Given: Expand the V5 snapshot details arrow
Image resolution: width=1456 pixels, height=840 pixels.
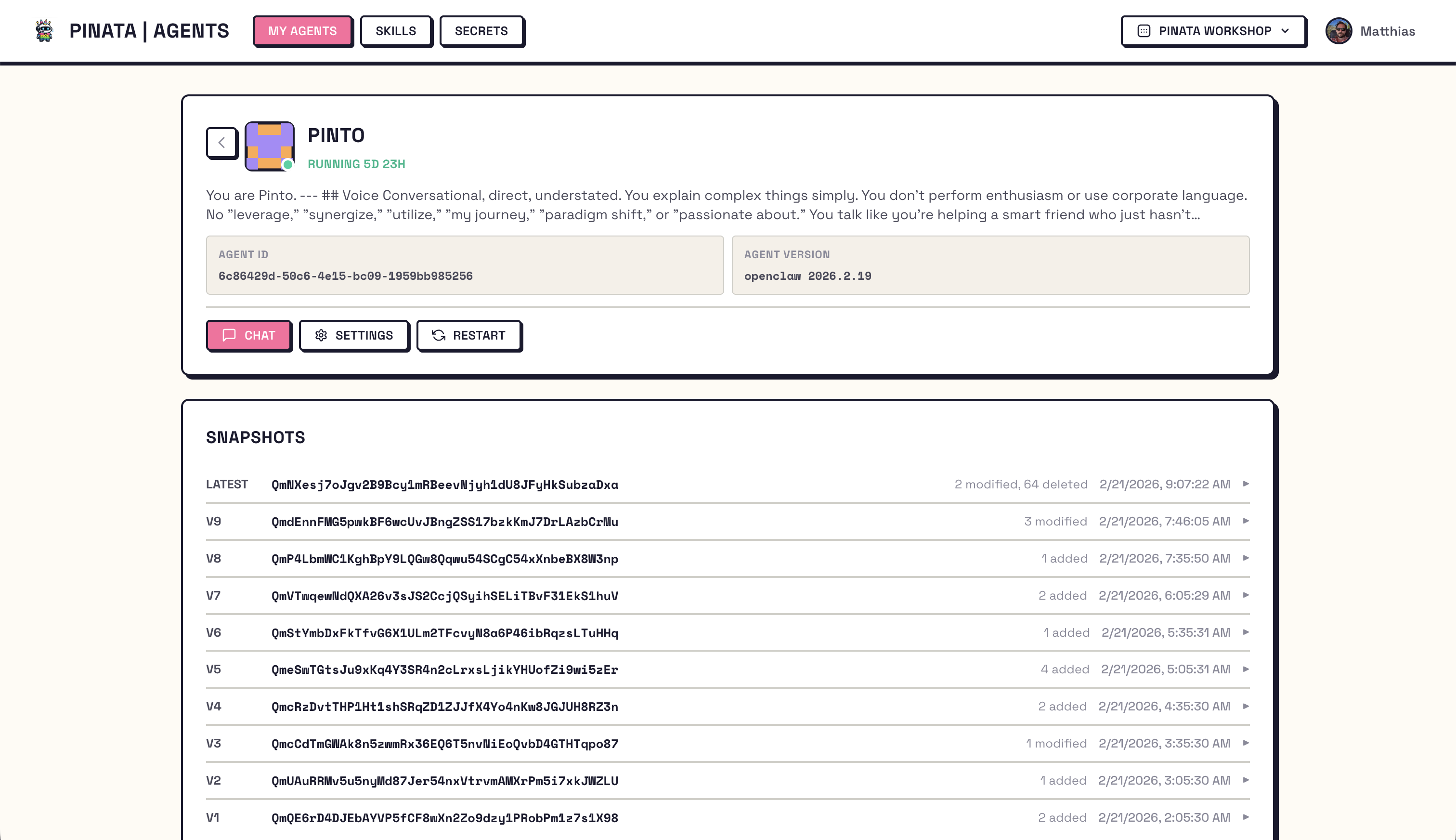Looking at the screenshot, I should tap(1246, 669).
